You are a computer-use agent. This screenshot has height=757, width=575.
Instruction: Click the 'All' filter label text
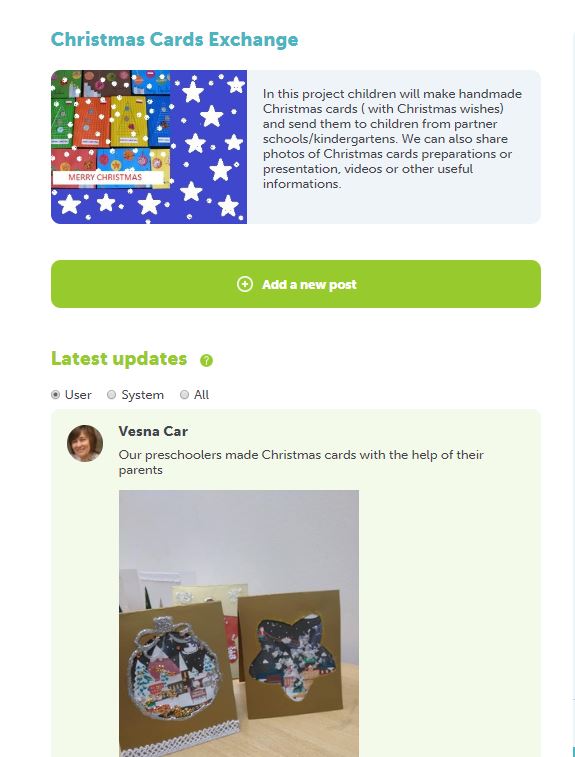tap(201, 395)
